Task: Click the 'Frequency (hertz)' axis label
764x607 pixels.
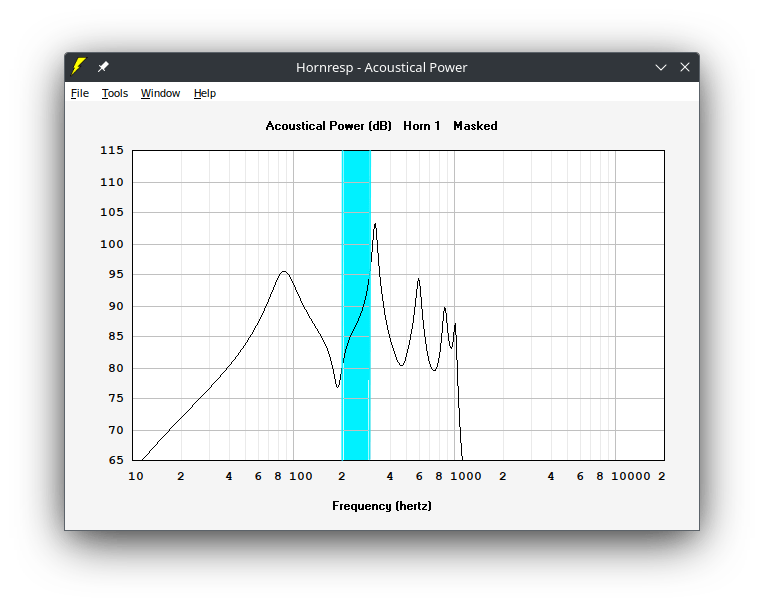Action: 382,506
